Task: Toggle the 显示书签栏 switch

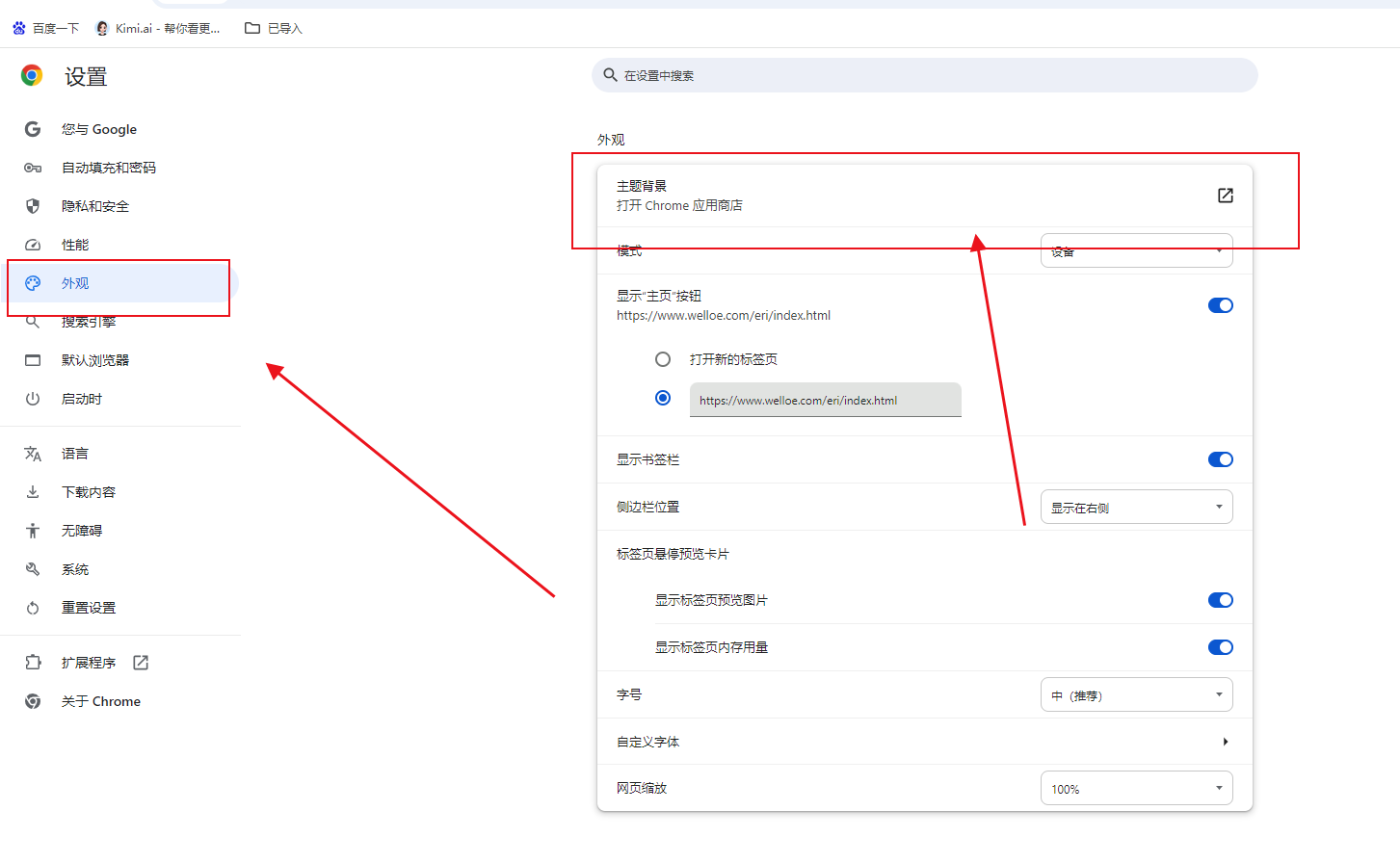Action: 1221,459
